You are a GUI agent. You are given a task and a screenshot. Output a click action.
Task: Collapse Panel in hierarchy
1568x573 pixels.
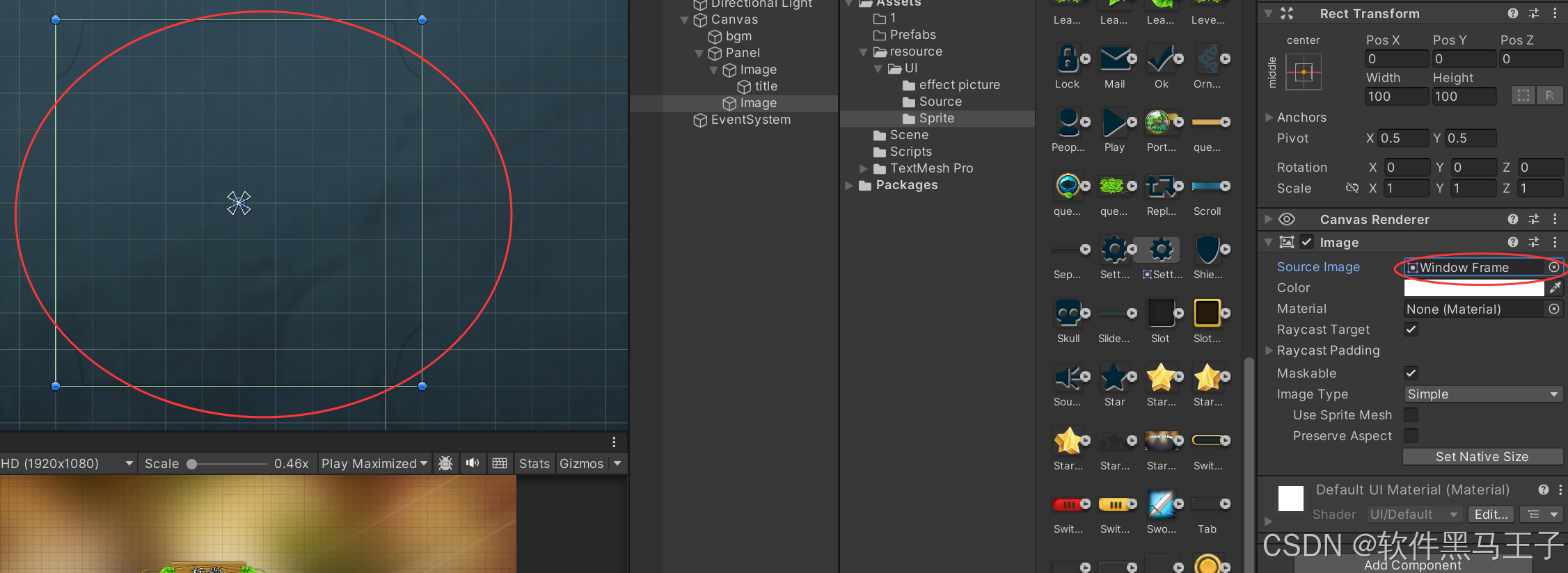(x=699, y=54)
